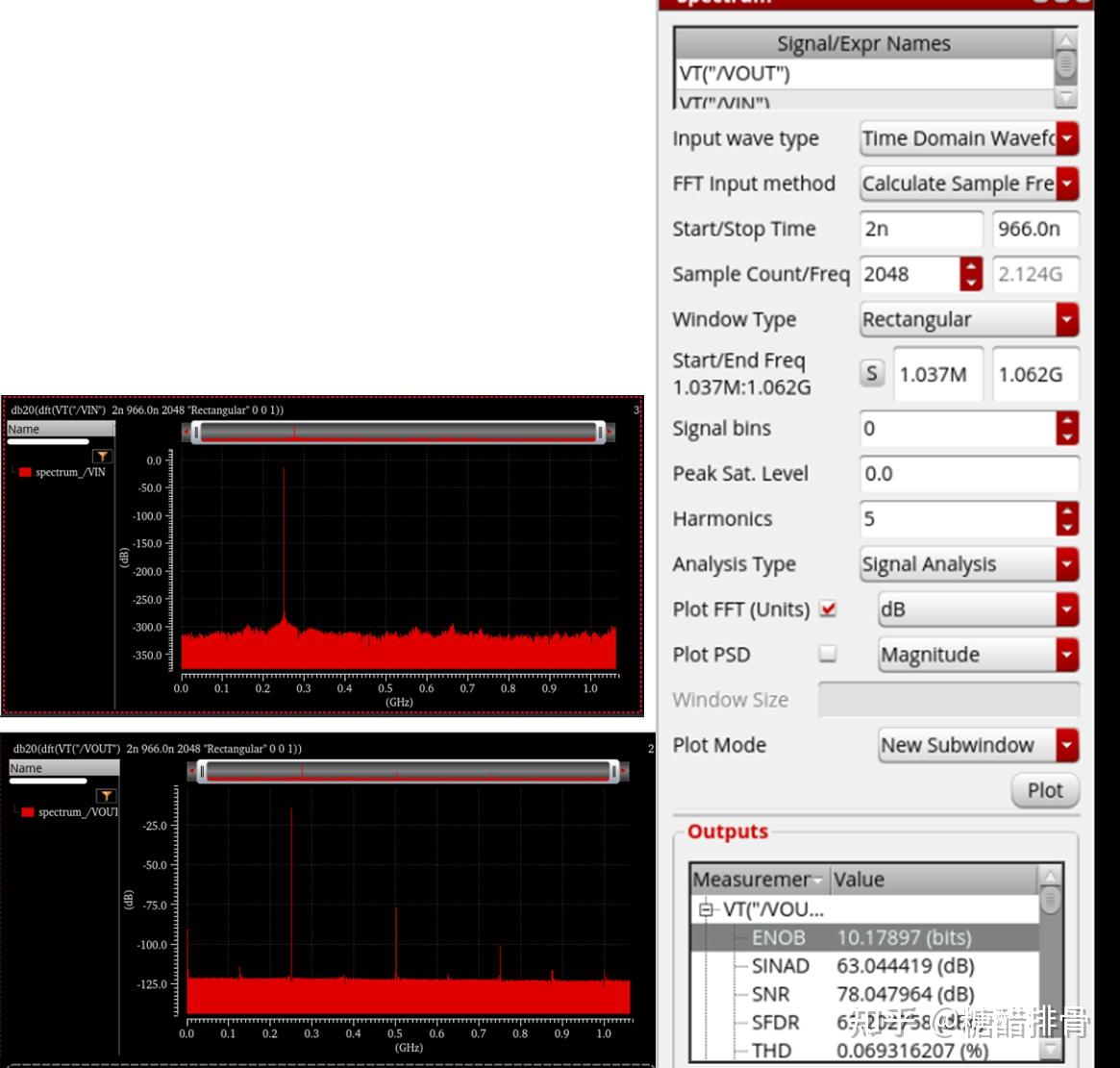Screen dimensions: 1120x1068
Task: Click the filter icon in the VOUT plot legend
Action: click(x=106, y=795)
